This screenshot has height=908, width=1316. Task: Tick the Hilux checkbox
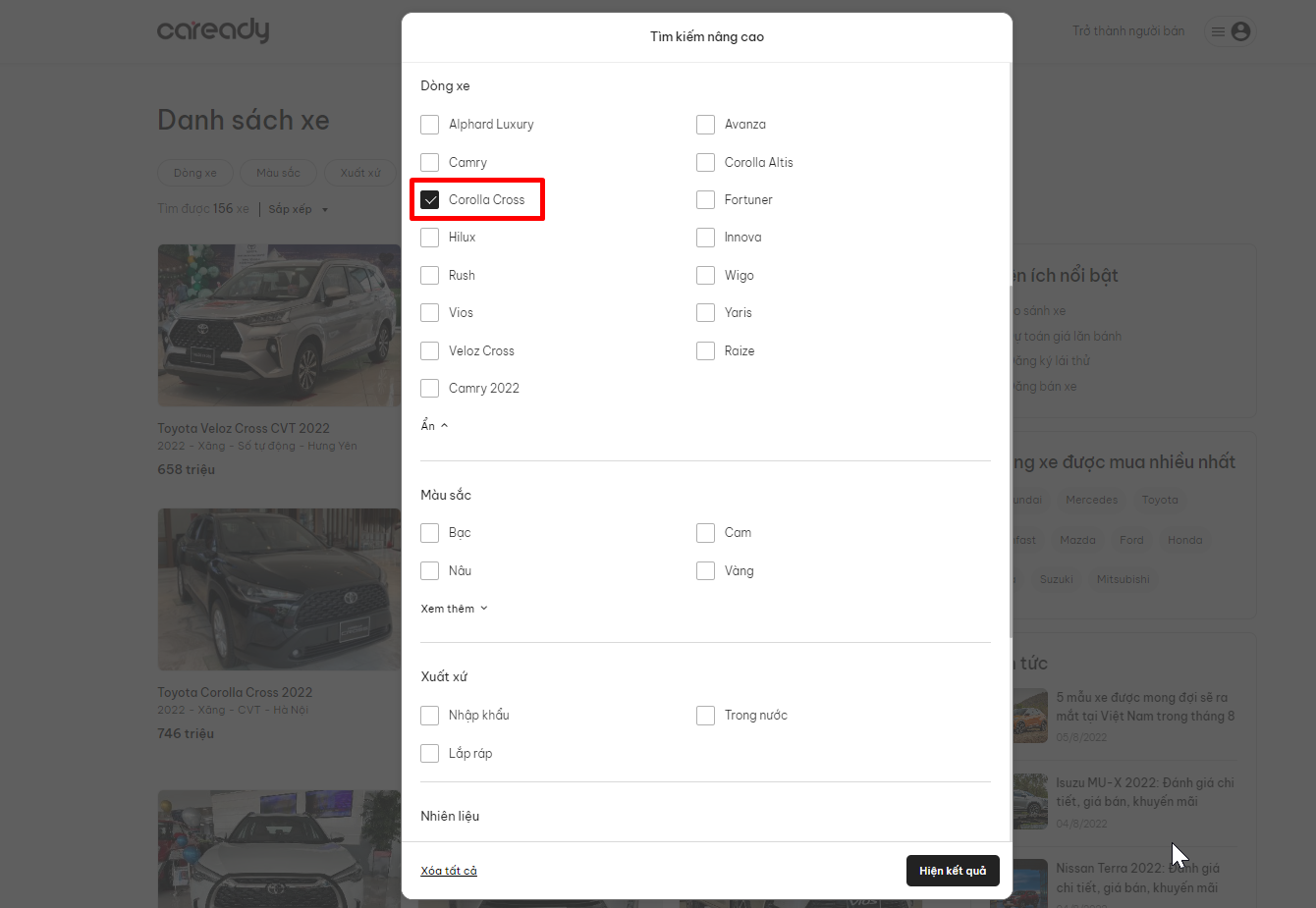tap(429, 238)
